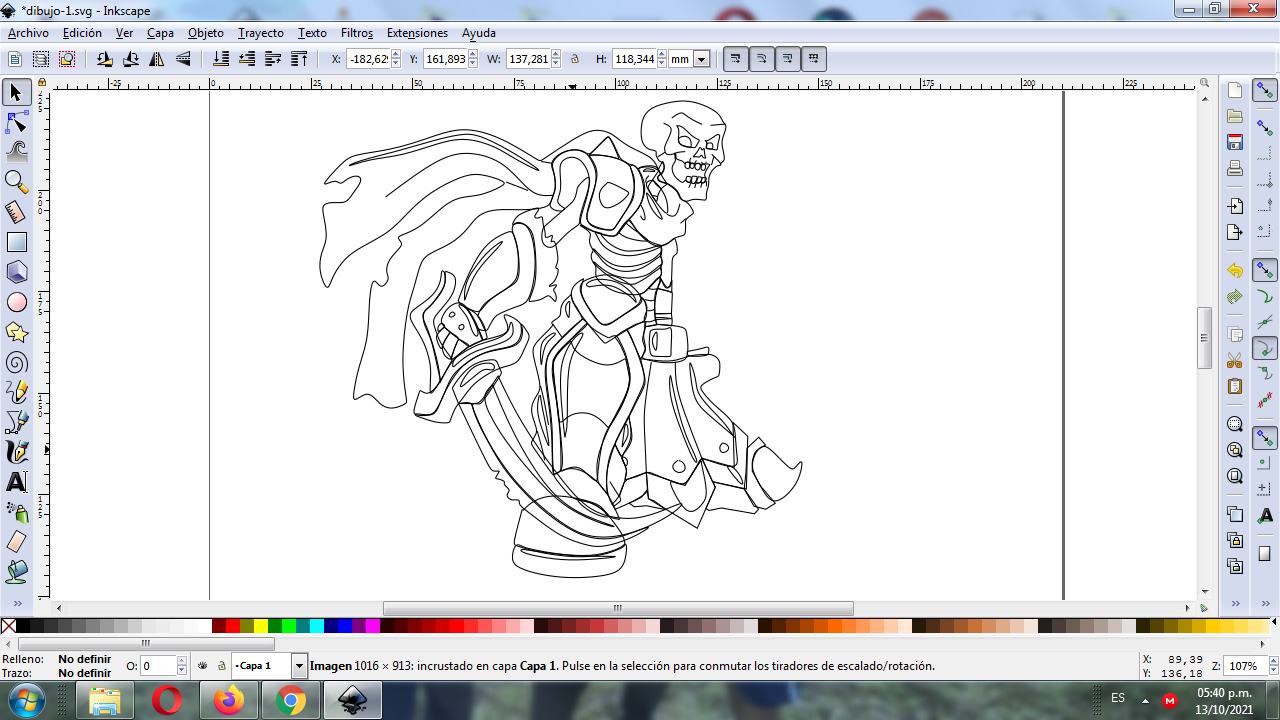Select the Pencil freehand tool
The image size is (1280, 720).
tap(16, 392)
